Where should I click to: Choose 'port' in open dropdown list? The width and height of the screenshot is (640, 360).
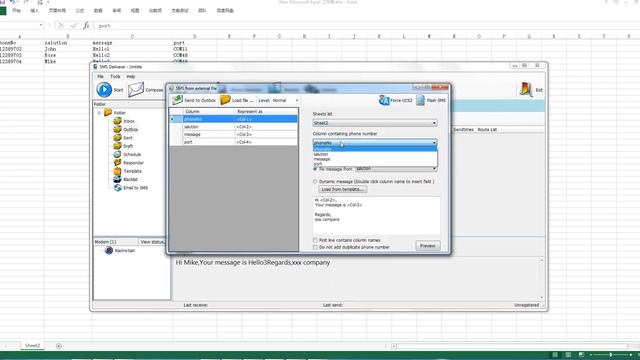click(x=375, y=164)
